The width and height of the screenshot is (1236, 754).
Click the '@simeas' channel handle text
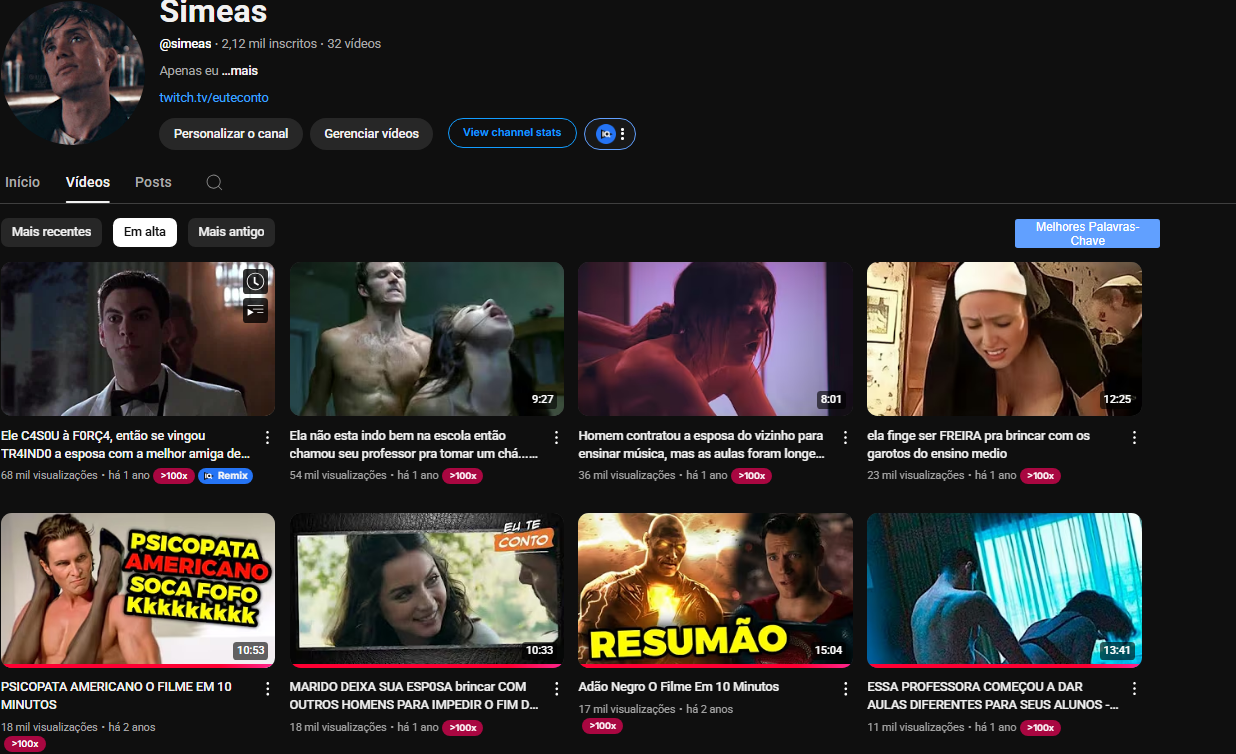point(185,44)
